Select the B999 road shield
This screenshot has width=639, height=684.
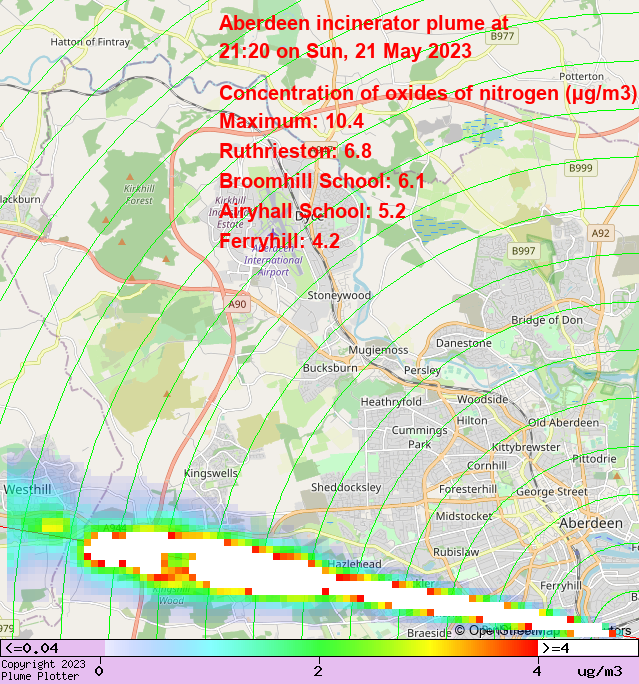581,168
